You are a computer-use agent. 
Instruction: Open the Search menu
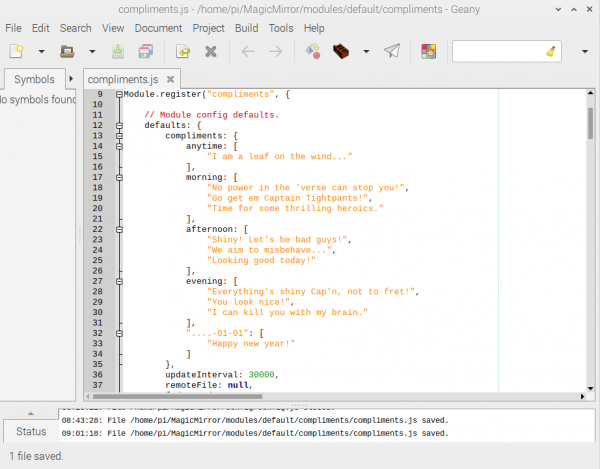(75, 28)
